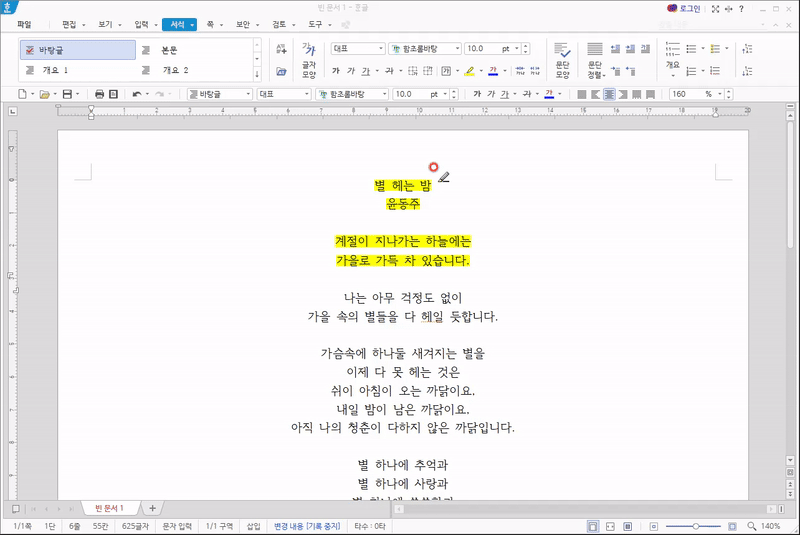Click the zoom slider handle in status bar
Image resolution: width=800 pixels, height=535 pixels.
695,526
